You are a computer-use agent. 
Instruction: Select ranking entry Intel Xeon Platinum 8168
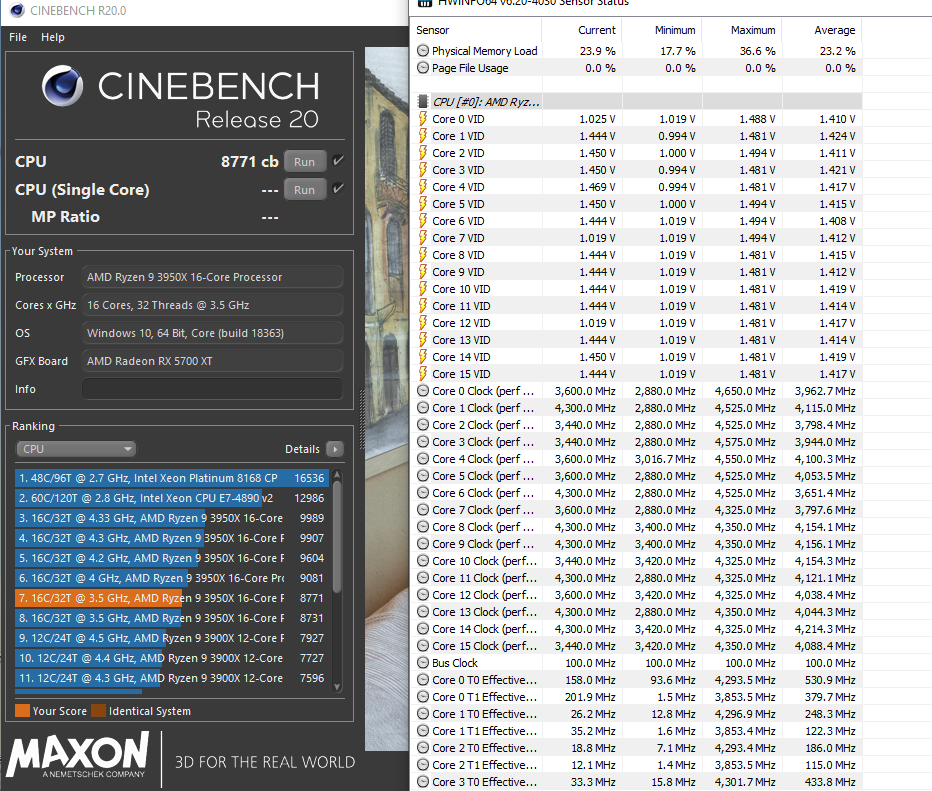point(172,478)
